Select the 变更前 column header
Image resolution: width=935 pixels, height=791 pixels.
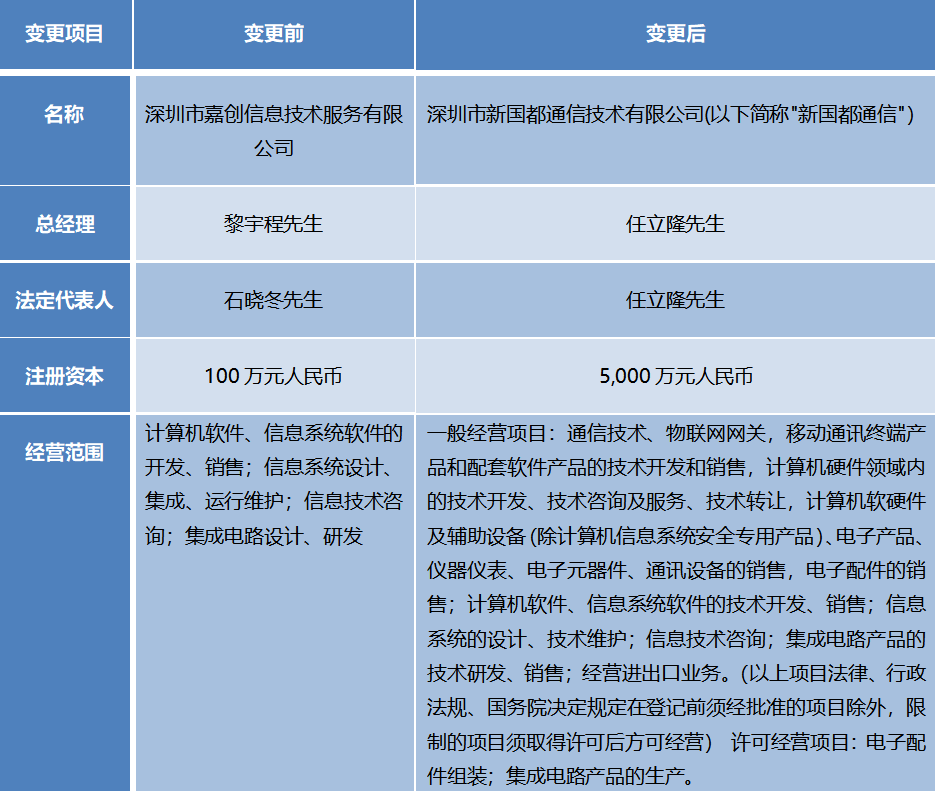pos(274,34)
